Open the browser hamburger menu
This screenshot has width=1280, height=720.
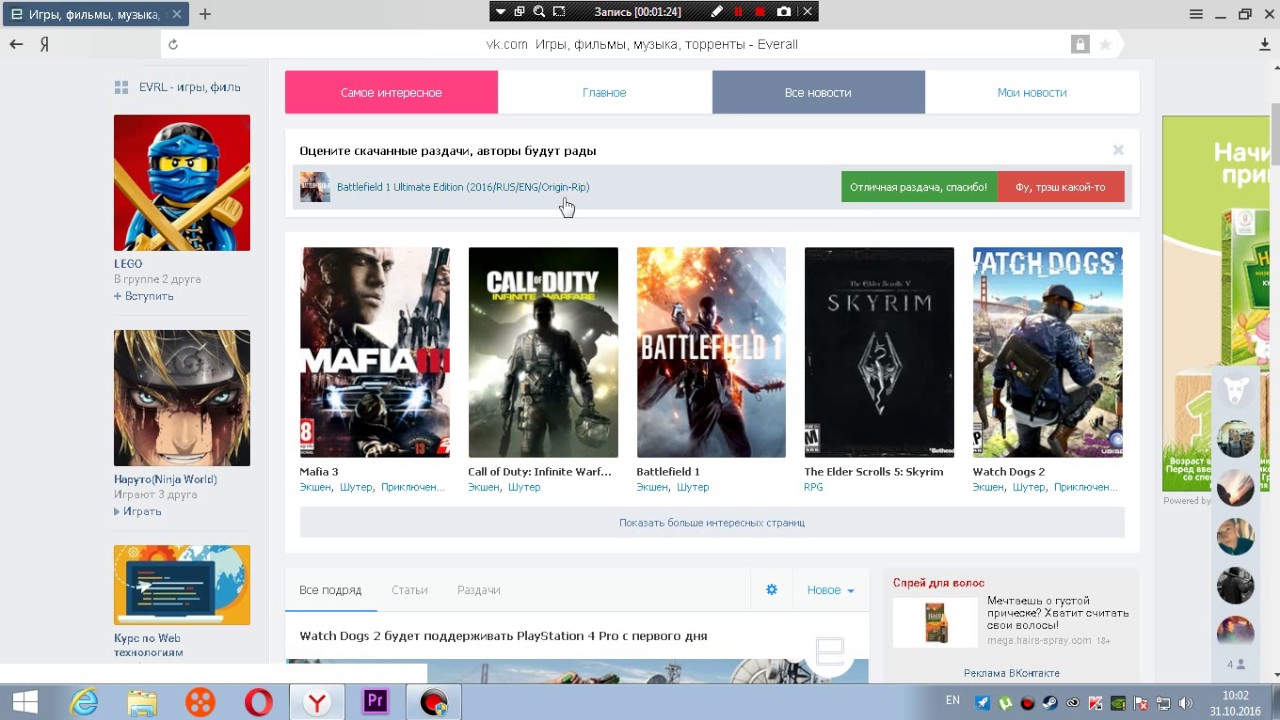1196,14
